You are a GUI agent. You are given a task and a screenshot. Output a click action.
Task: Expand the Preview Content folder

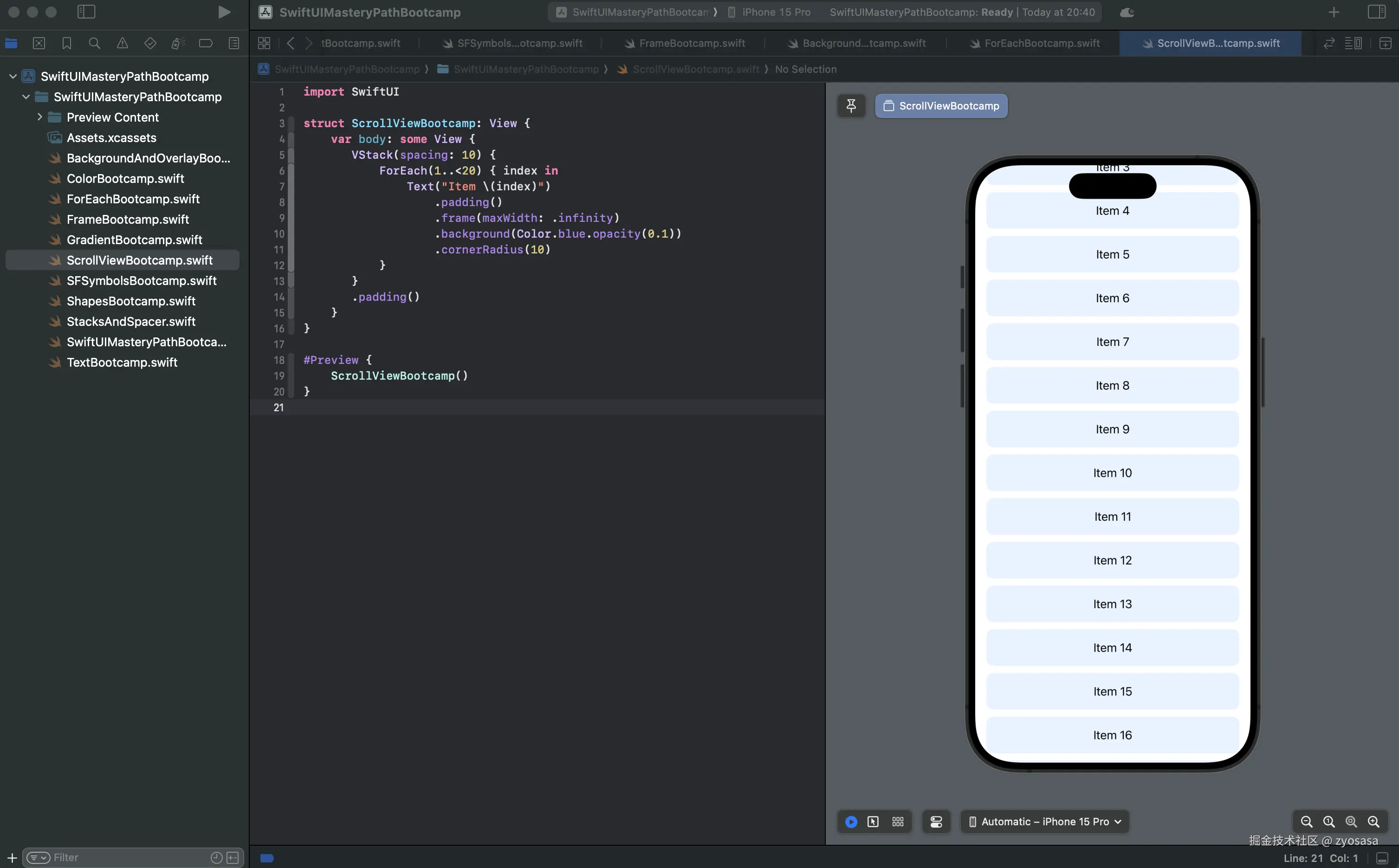pyautogui.click(x=39, y=117)
